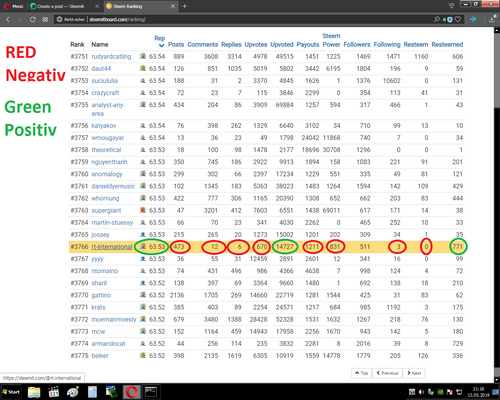Viewport: 500px width, 400px height.
Task: Open the Opera Menü button
Action: pyautogui.click(x=14, y=6)
